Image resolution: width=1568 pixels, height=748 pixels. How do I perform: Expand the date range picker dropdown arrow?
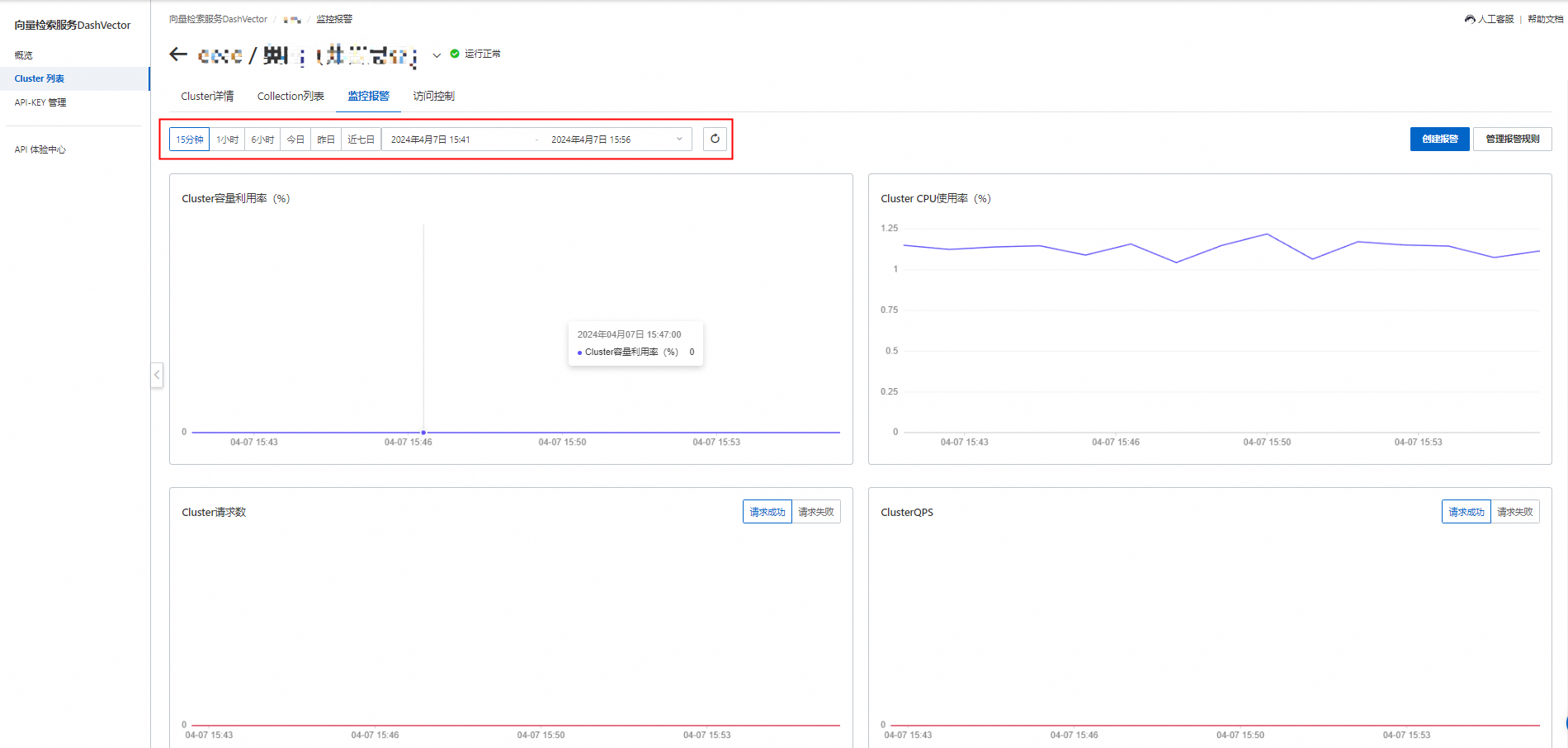pos(679,139)
